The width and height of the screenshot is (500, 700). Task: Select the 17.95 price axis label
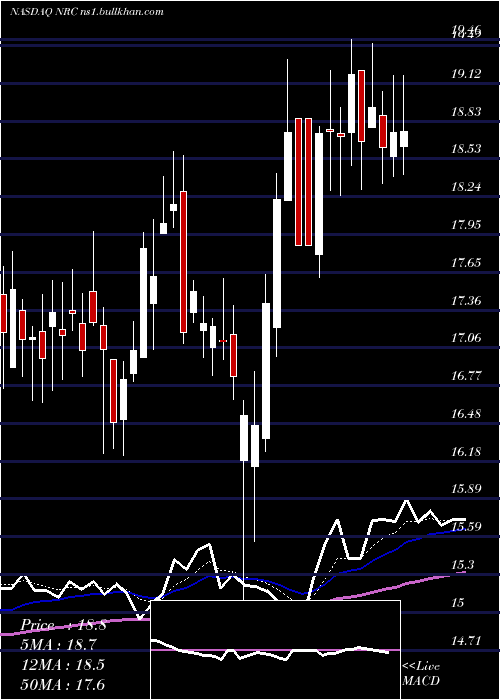click(x=466, y=225)
